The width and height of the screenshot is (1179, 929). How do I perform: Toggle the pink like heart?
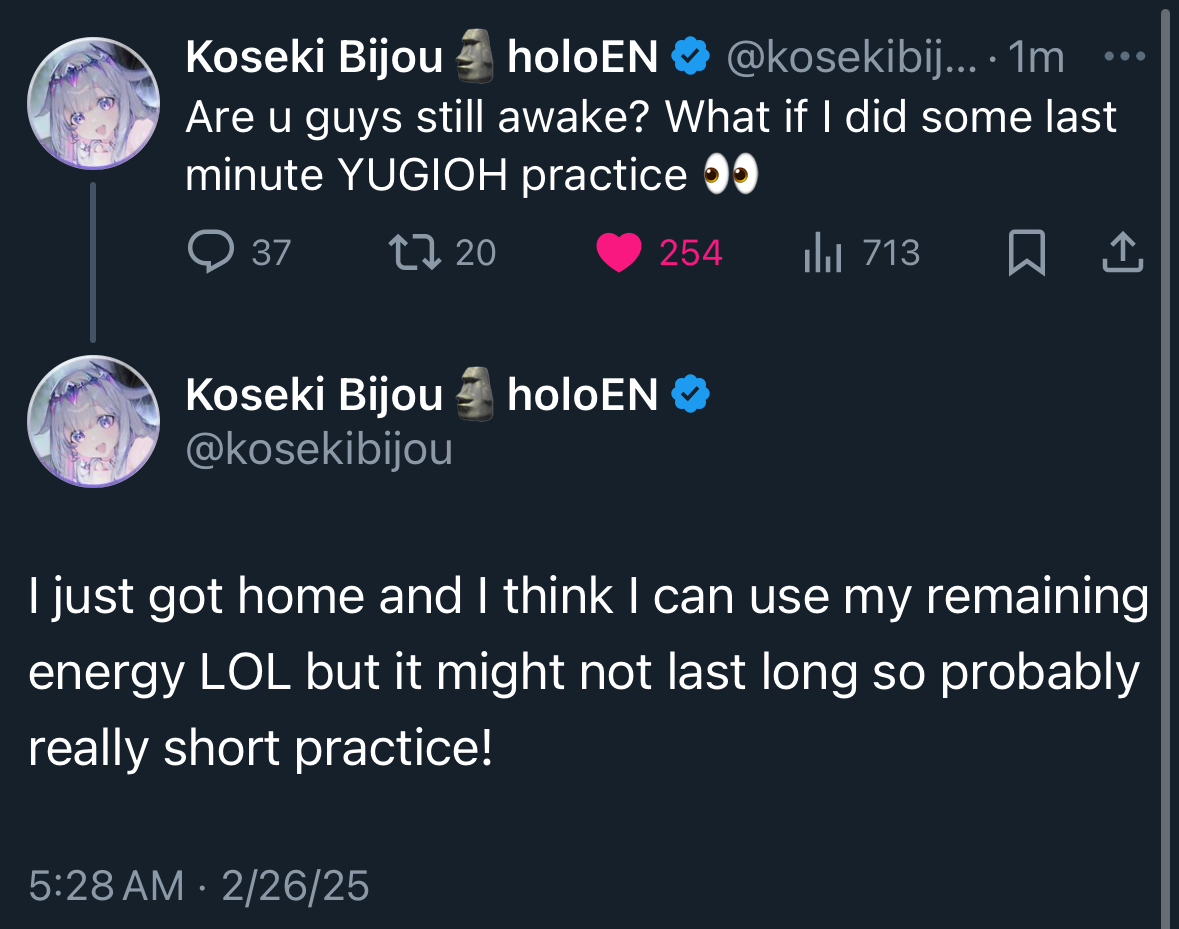618,252
